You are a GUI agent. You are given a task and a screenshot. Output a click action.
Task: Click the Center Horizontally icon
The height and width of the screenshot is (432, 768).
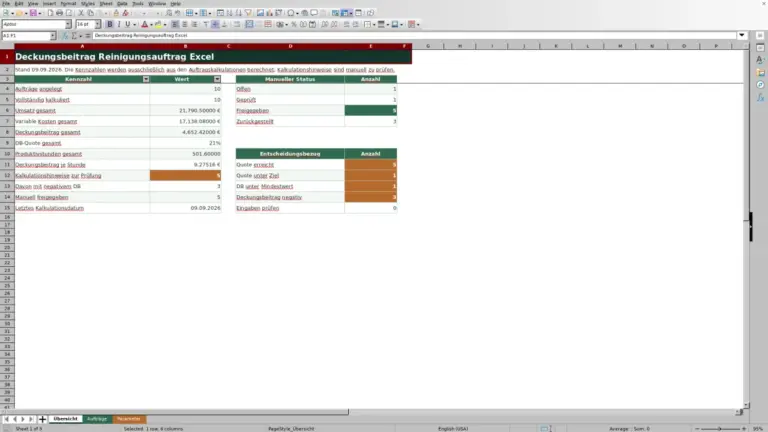185,24
